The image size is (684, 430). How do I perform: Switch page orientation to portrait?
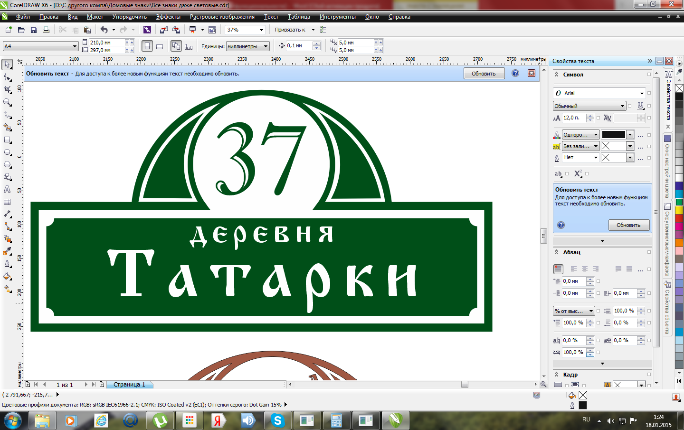(147, 46)
